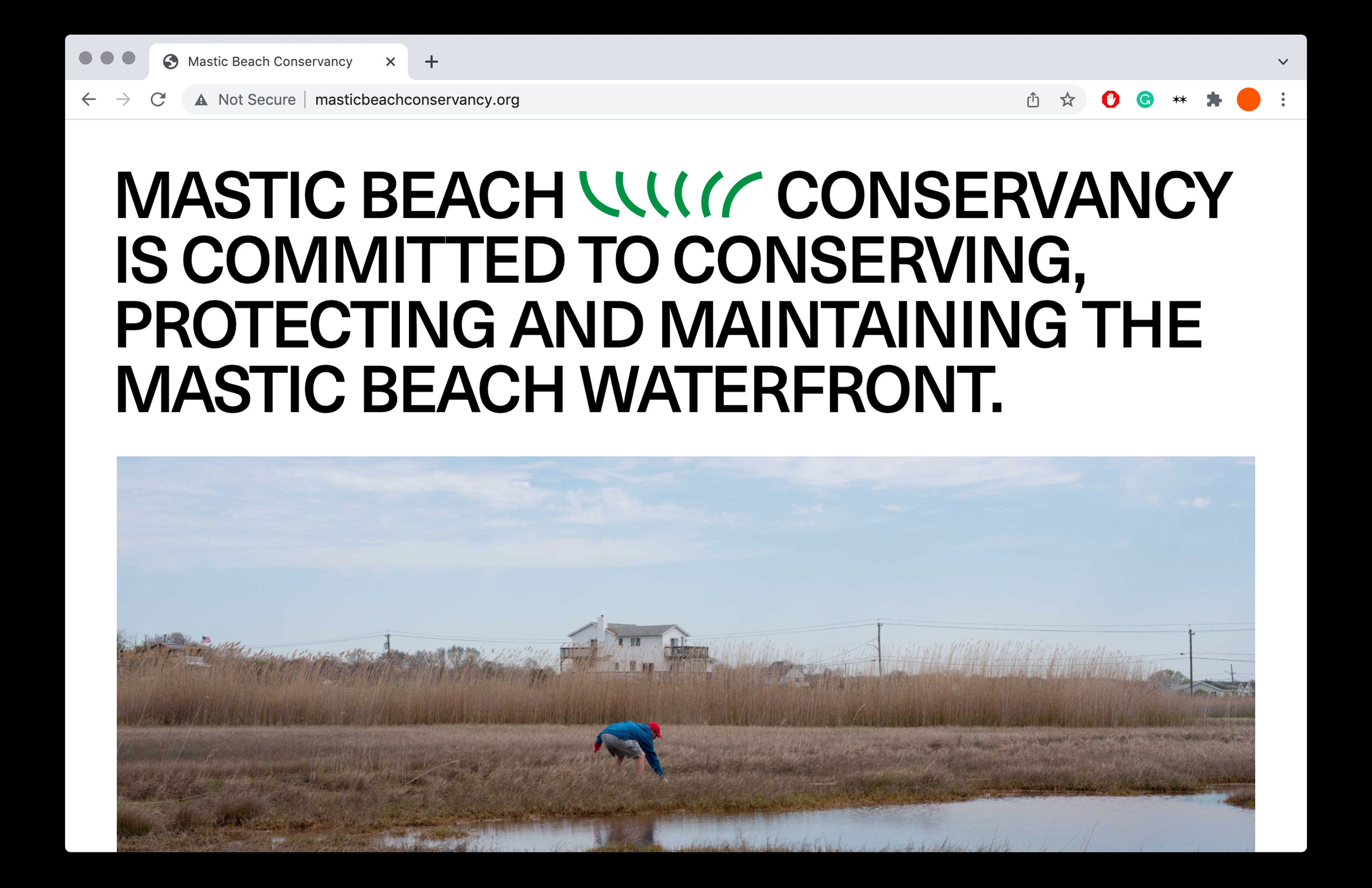Click the green wave logo in heading
This screenshot has width=1372, height=888.
click(x=670, y=194)
